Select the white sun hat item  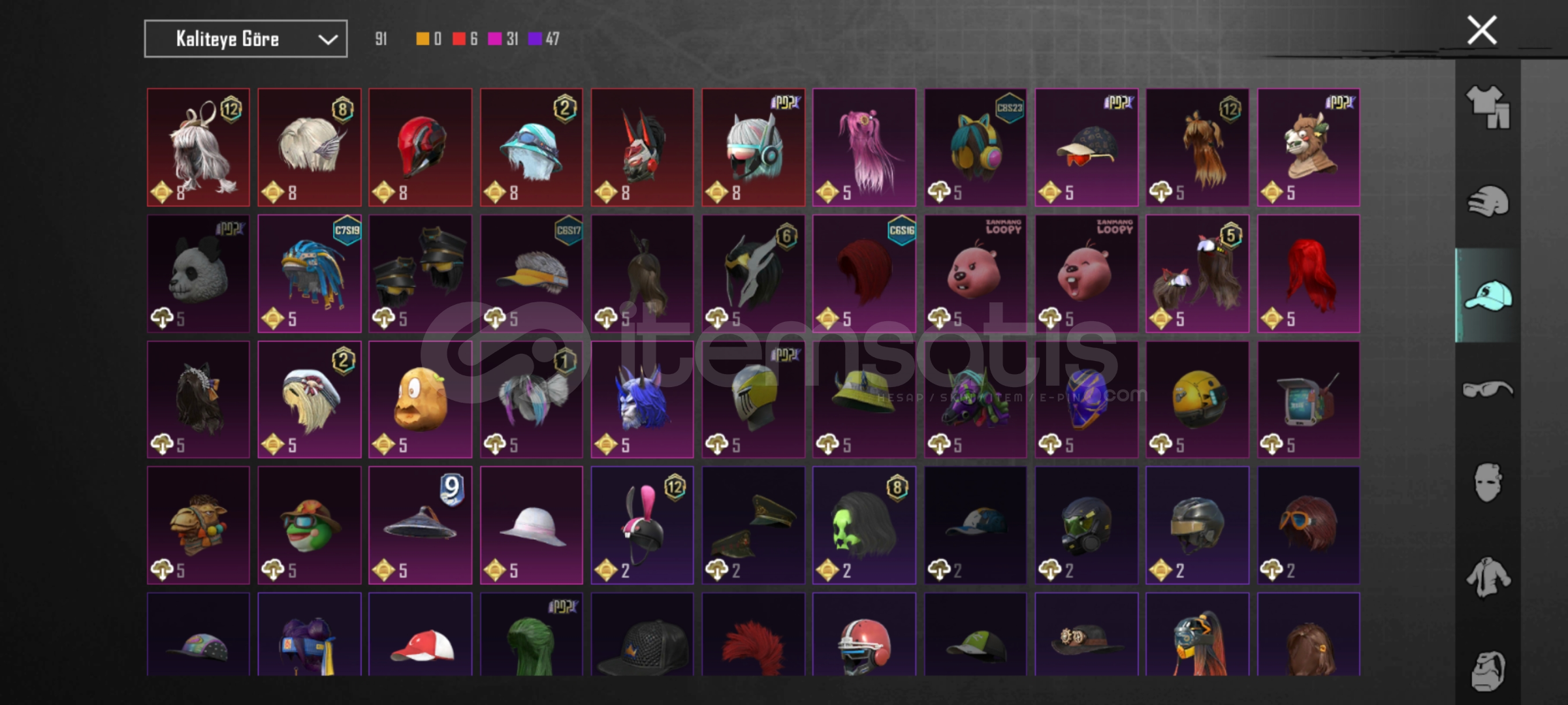[x=531, y=525]
